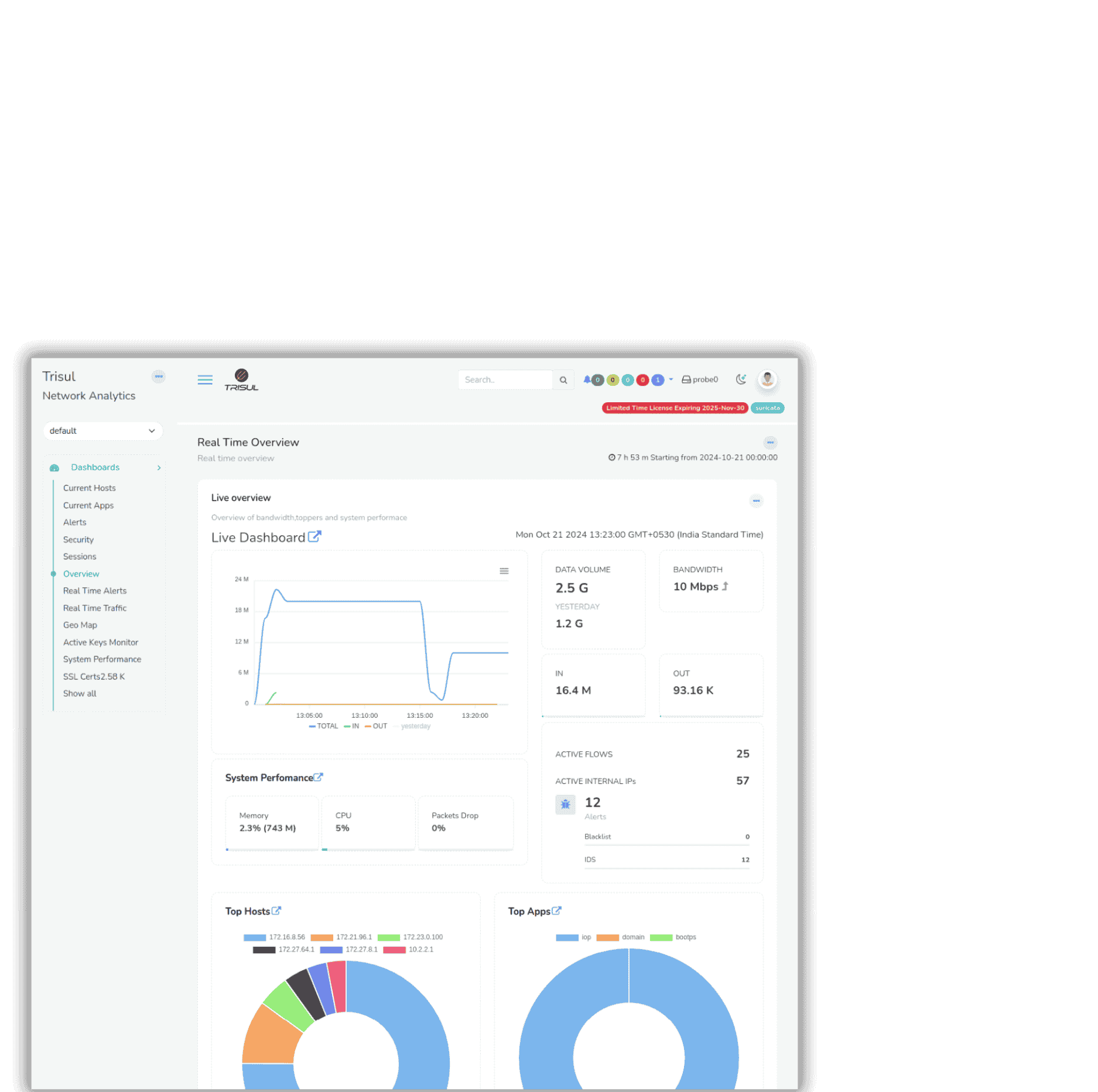Click the teal alert count badge
This screenshot has width=1098, height=1092.
[x=628, y=380]
